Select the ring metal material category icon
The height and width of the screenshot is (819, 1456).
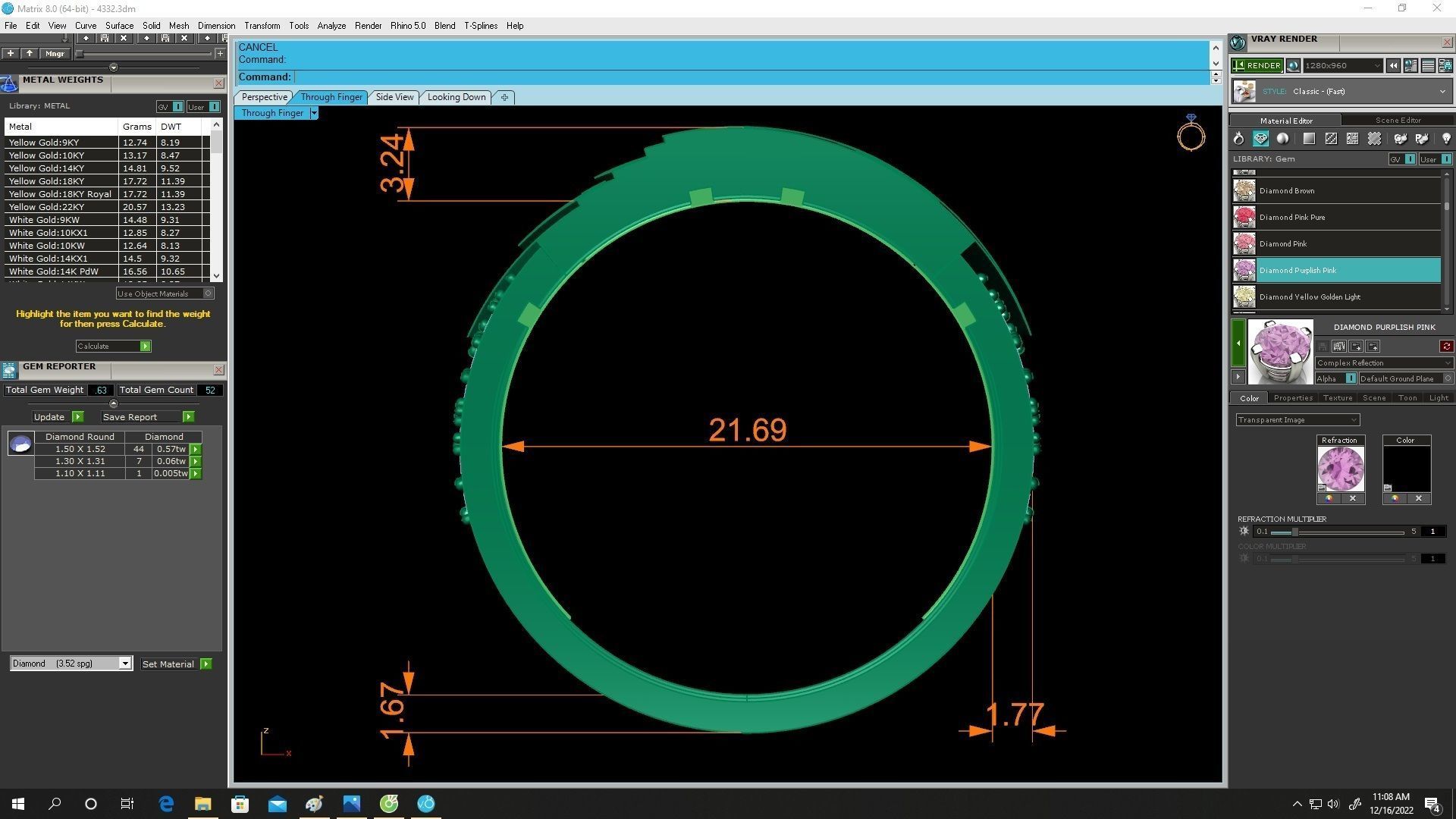[x=1238, y=139]
